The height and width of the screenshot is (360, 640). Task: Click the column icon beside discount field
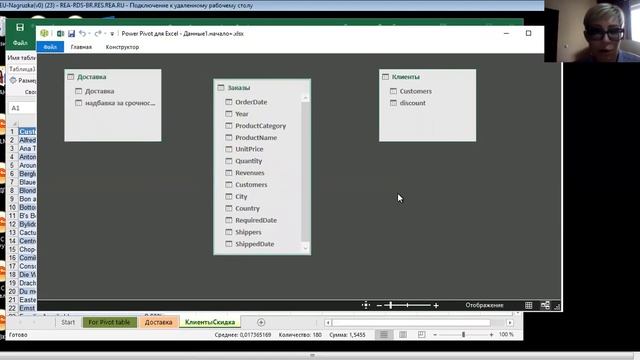pyautogui.click(x=393, y=103)
